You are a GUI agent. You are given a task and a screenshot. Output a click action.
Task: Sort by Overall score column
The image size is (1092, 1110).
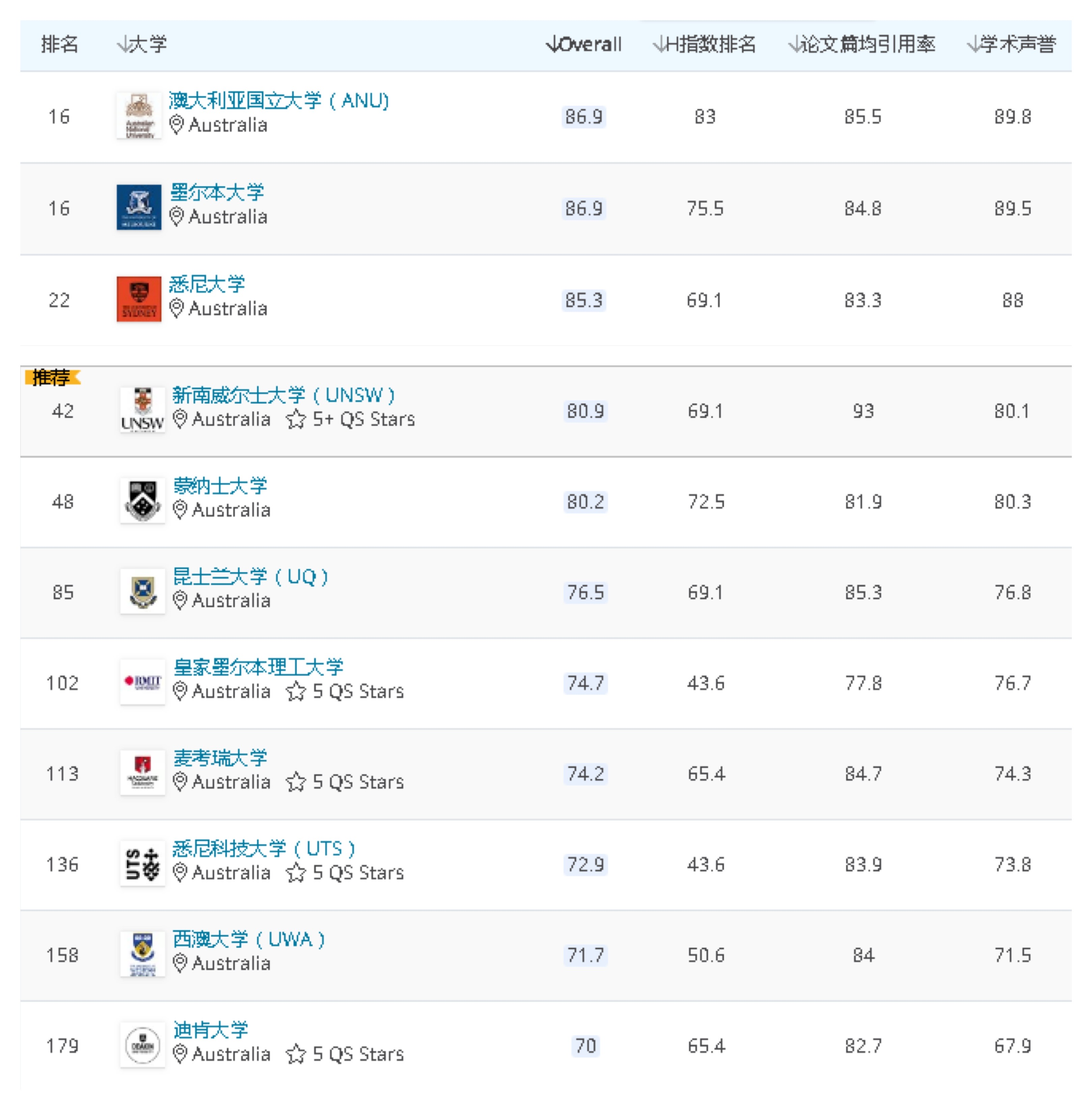click(584, 44)
